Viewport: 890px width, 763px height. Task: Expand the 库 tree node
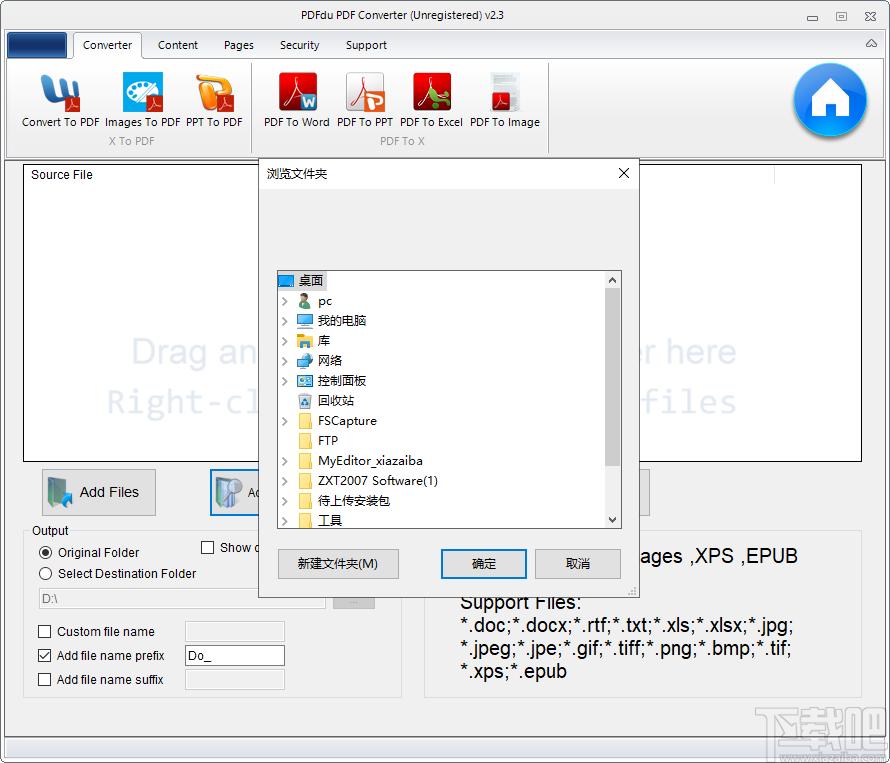coord(285,341)
